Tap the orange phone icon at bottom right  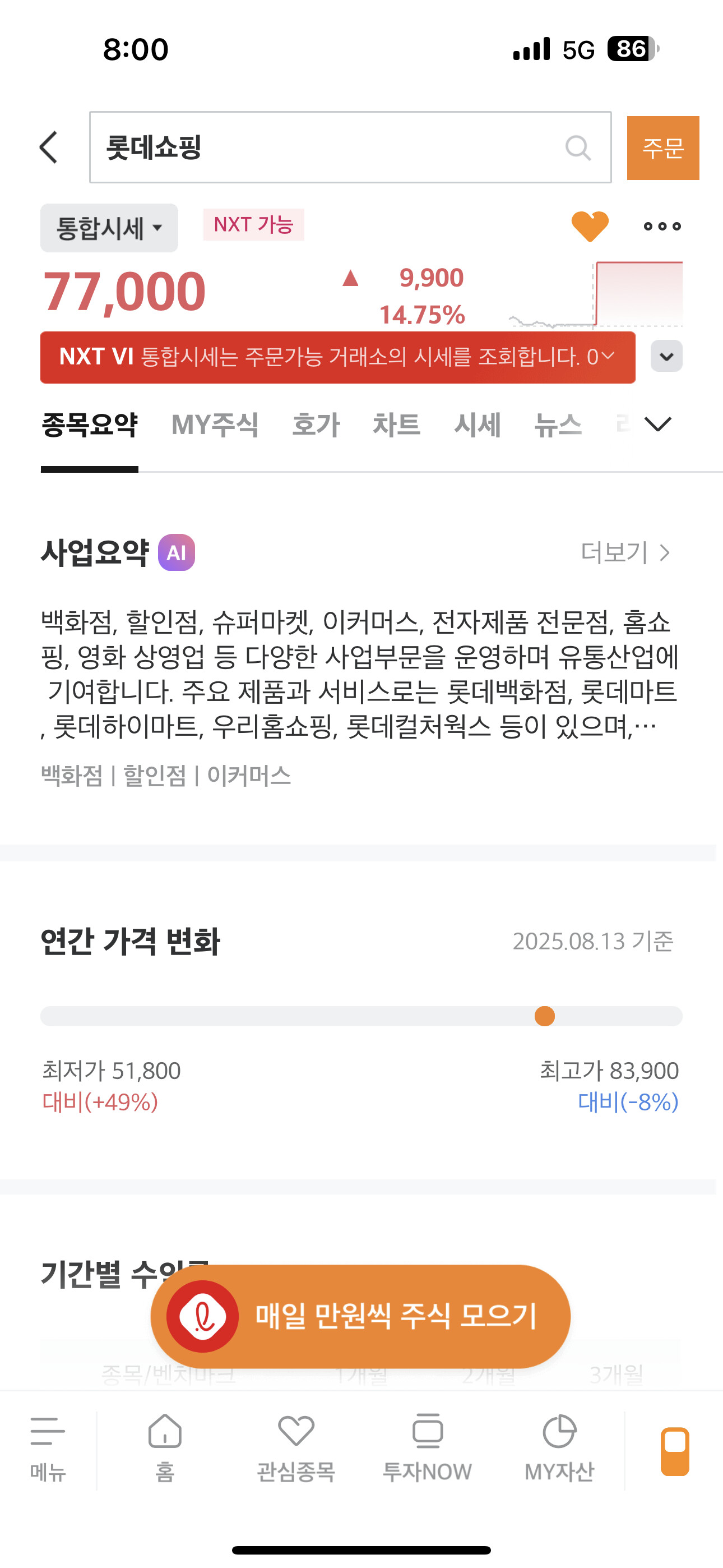pos(675,1451)
